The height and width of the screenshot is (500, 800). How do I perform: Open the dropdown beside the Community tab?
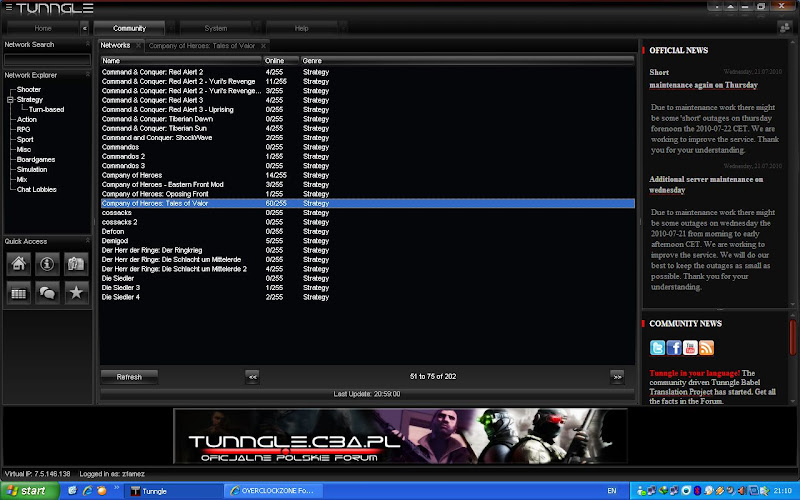click(x=171, y=28)
